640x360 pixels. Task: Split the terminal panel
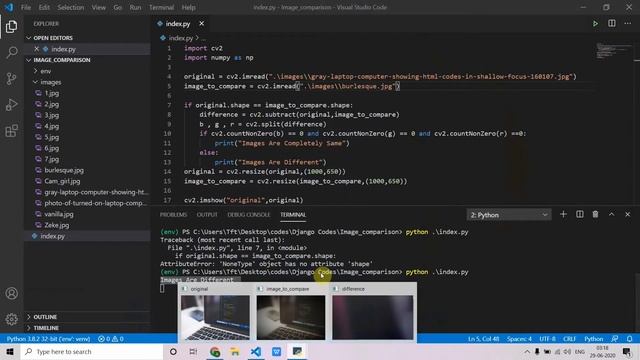pos(580,214)
